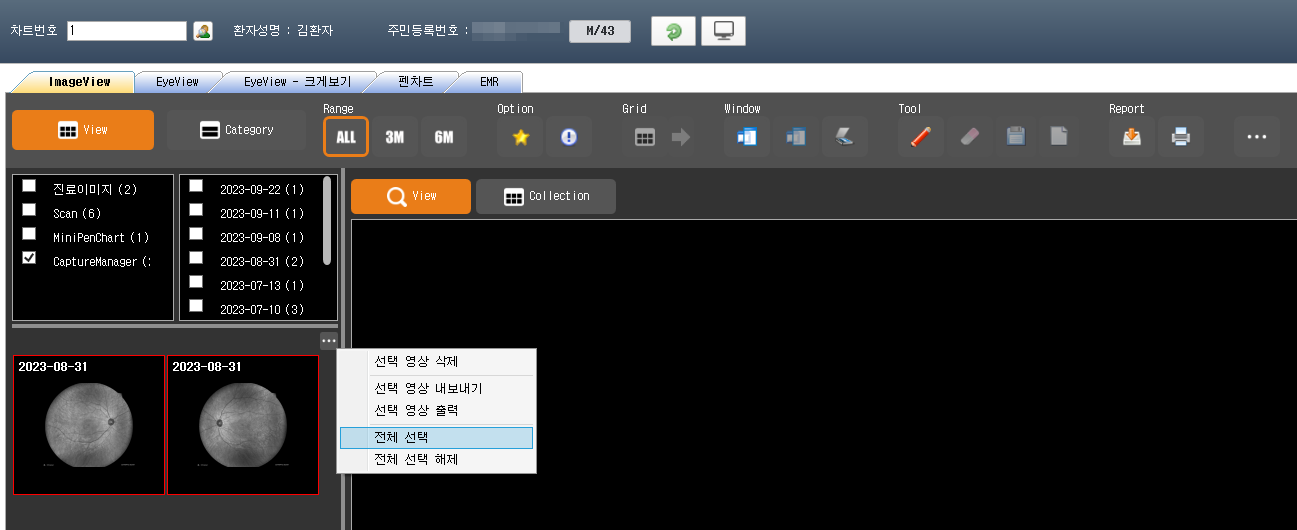Click the green refresh button
The width and height of the screenshot is (1297, 530).
pyautogui.click(x=673, y=31)
